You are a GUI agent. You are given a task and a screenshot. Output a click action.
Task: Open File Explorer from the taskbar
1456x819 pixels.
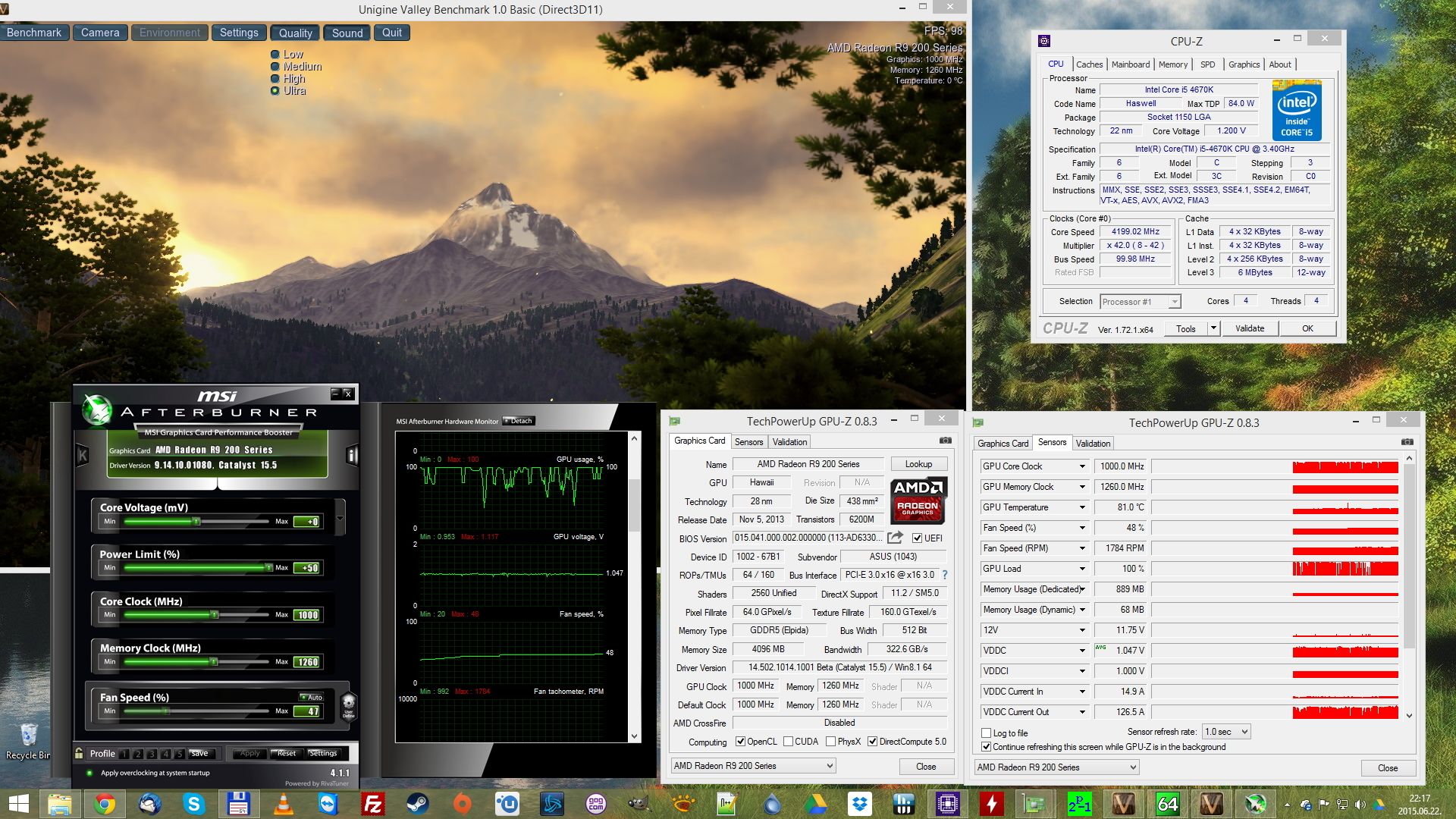[x=60, y=804]
